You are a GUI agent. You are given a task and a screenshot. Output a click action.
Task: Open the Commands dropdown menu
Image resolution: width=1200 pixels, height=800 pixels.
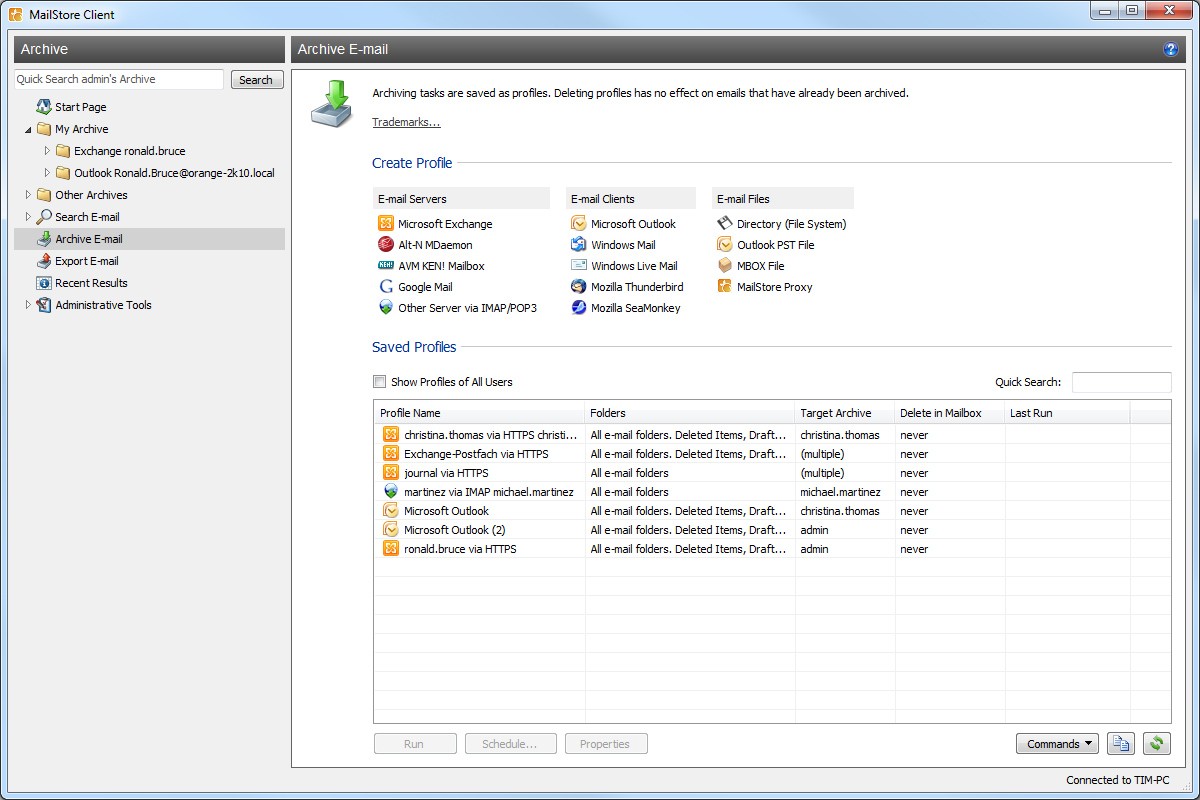1057,744
